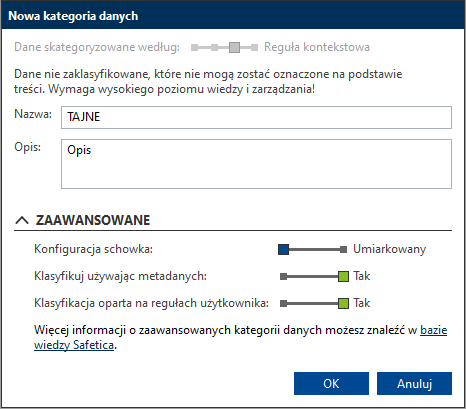Focus the Nazwa field containing TAJNE
The width and height of the screenshot is (466, 409).
pos(256,117)
